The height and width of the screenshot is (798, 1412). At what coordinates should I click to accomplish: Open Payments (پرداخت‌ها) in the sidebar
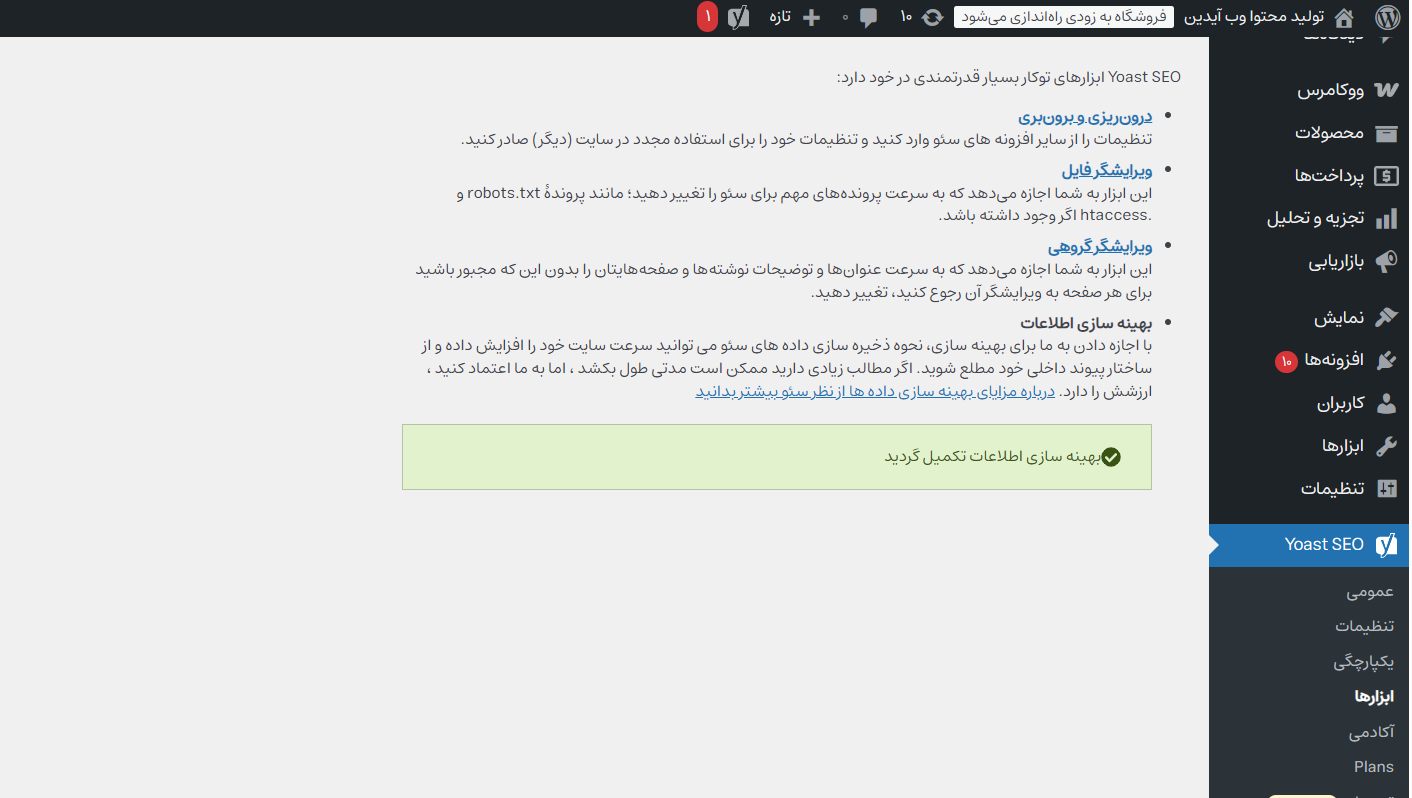click(1330, 176)
